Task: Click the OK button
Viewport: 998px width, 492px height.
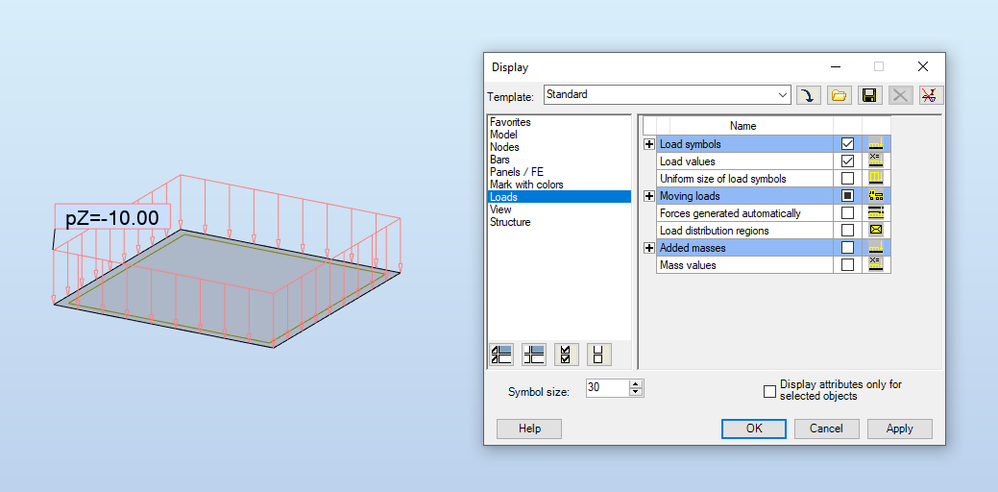Action: coord(754,428)
